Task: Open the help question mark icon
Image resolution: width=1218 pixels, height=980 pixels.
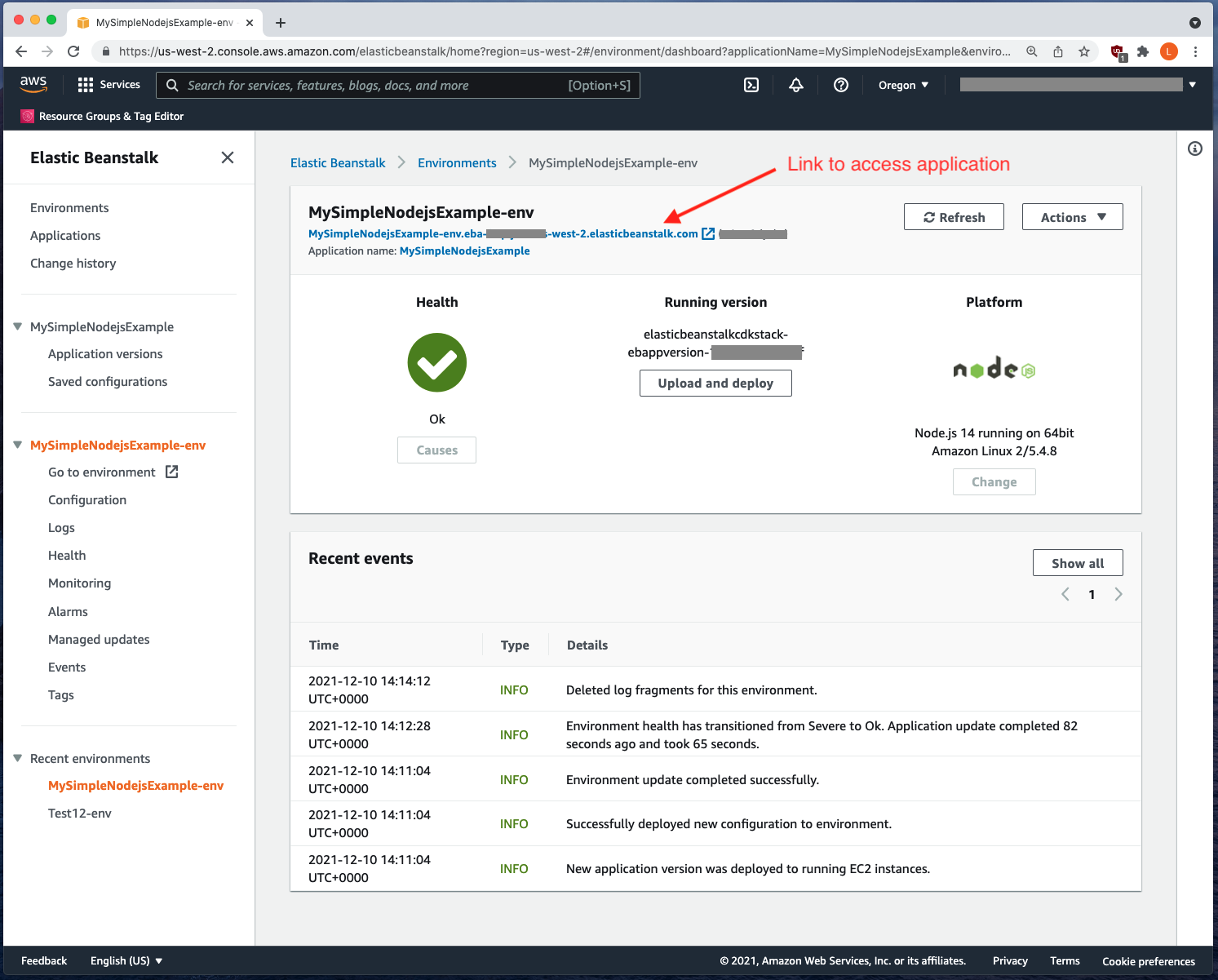Action: 841,85
